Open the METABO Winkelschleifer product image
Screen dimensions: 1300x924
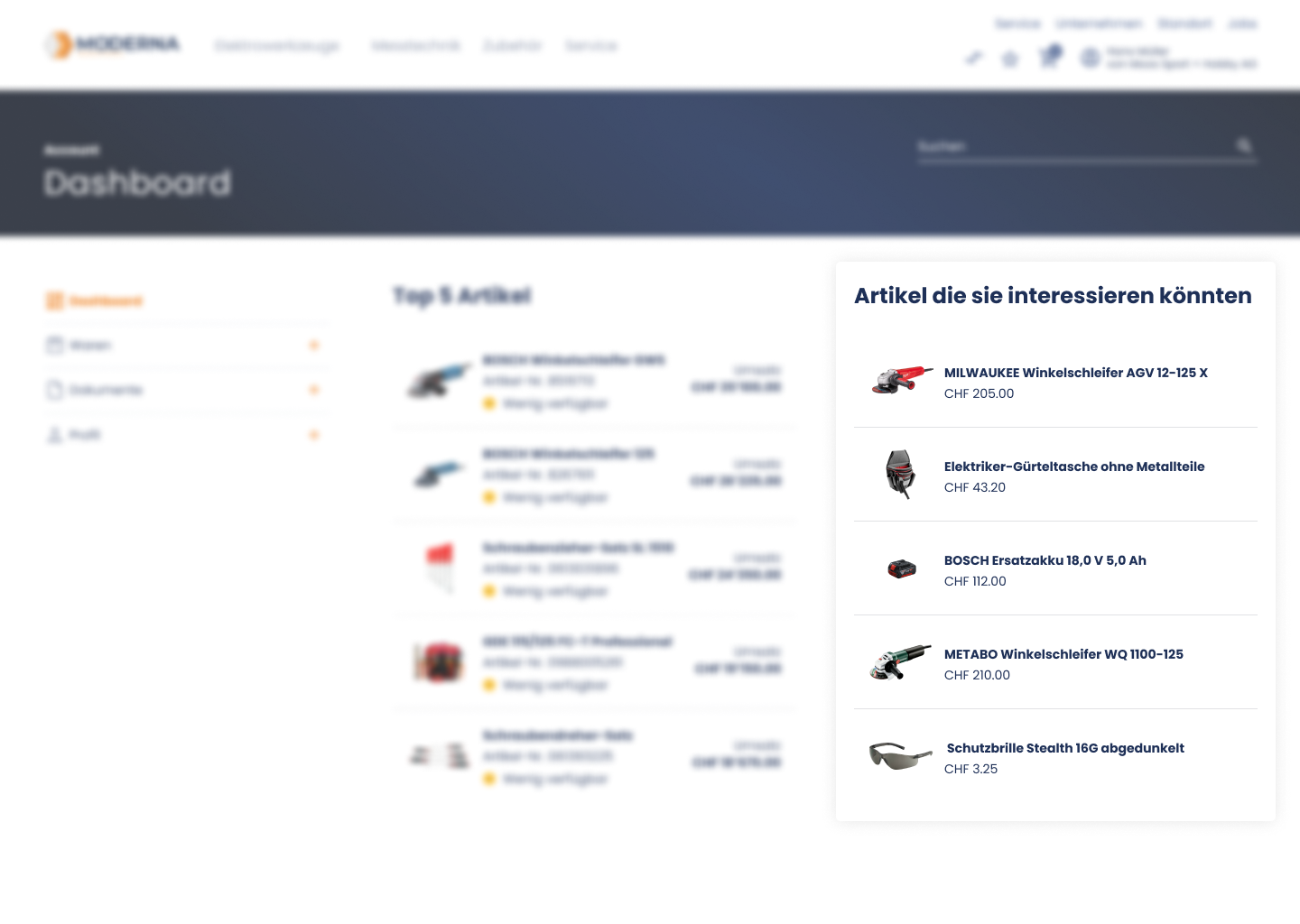click(x=900, y=662)
